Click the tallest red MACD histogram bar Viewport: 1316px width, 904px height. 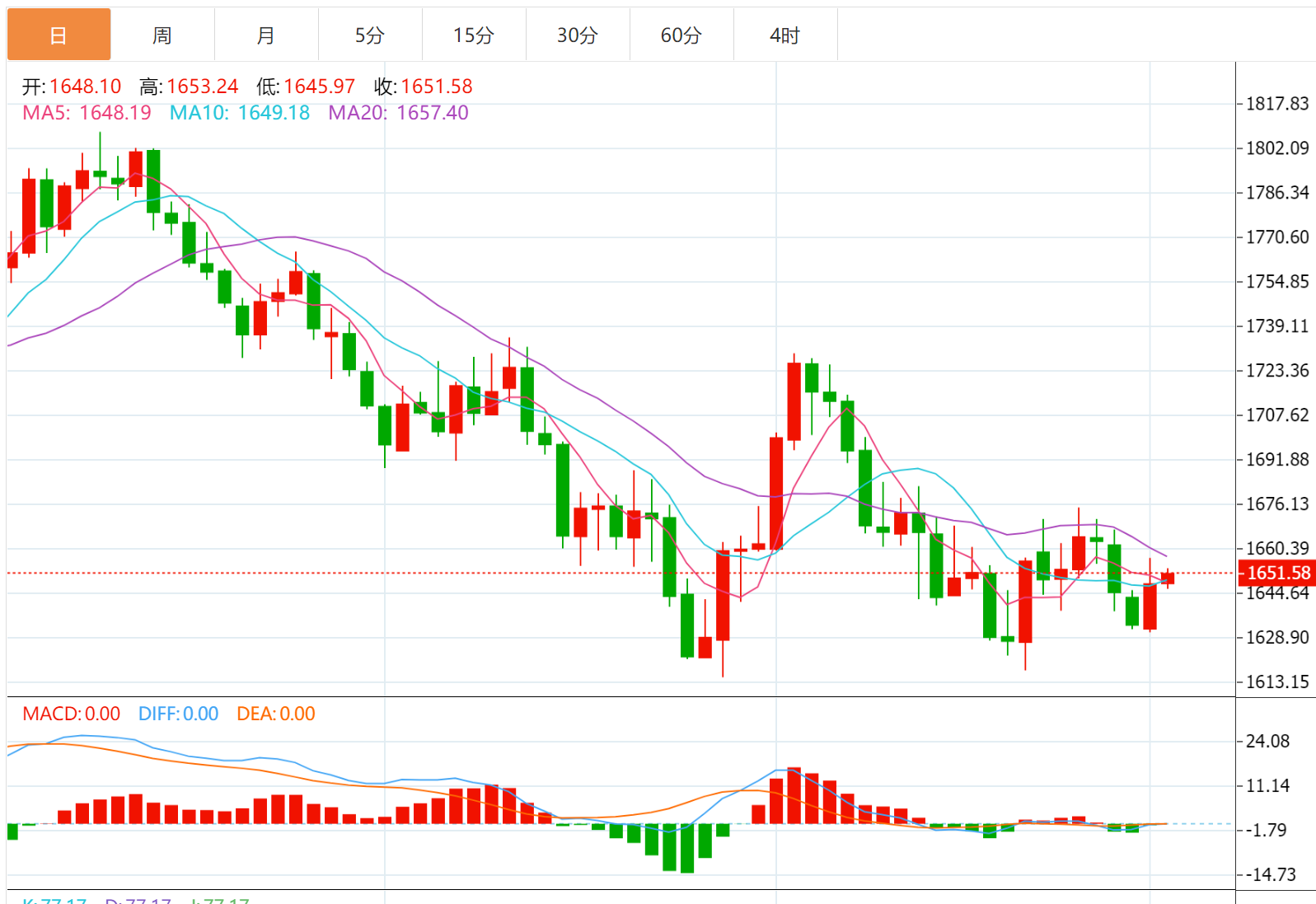[794, 796]
